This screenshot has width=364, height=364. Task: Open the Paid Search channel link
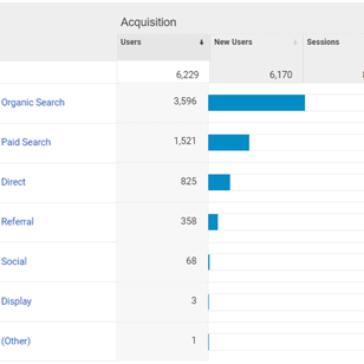pyautogui.click(x=26, y=142)
